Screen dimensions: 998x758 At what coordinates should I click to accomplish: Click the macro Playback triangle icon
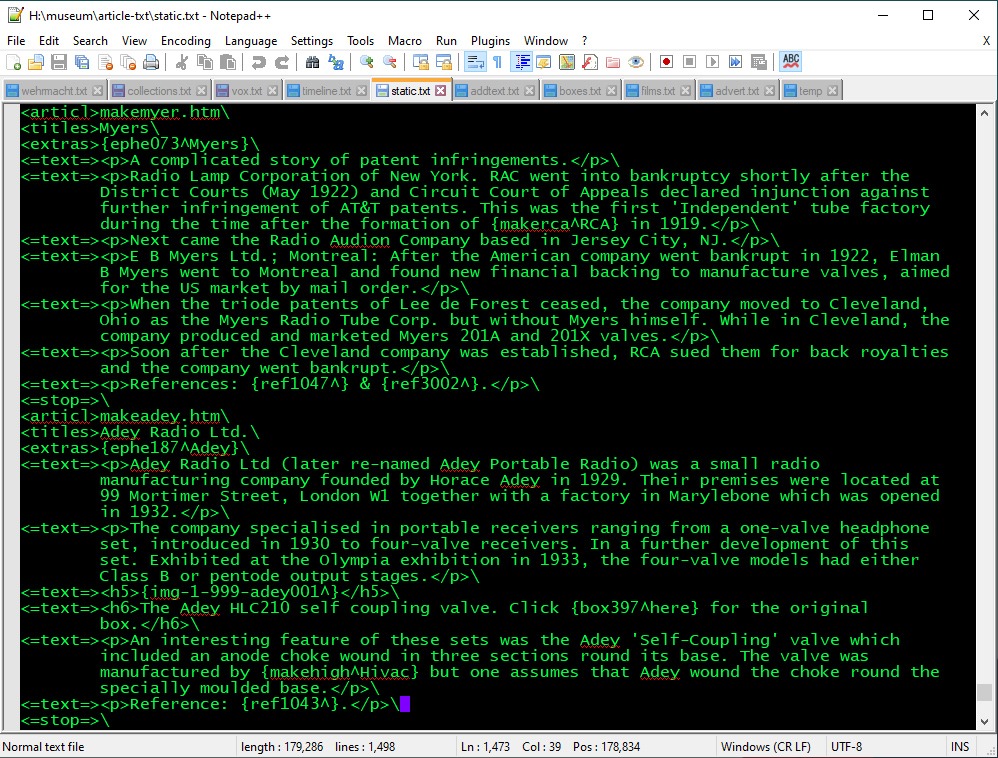click(712, 62)
